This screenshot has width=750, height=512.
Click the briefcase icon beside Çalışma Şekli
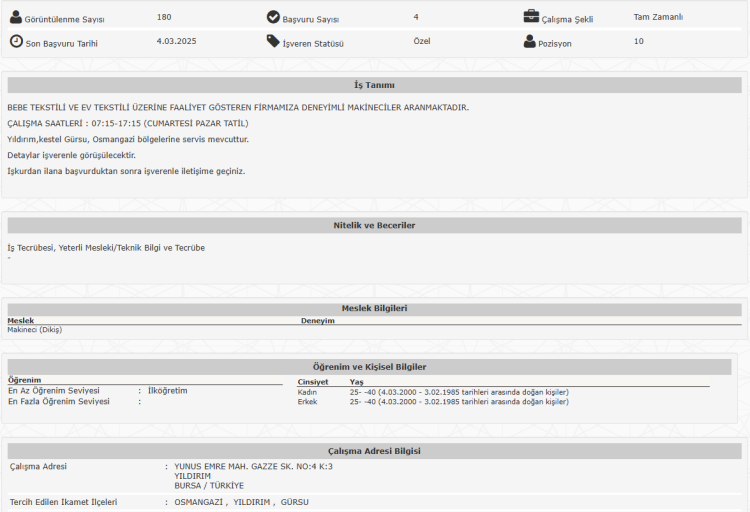532,17
